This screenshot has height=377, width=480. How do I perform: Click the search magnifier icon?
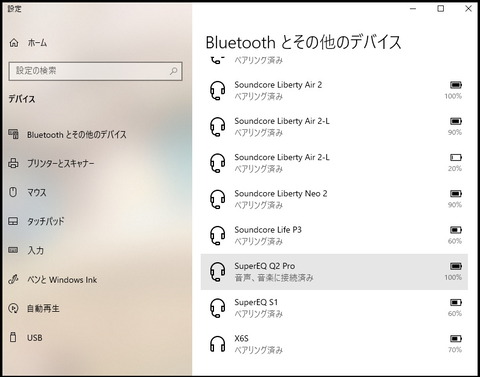point(173,71)
